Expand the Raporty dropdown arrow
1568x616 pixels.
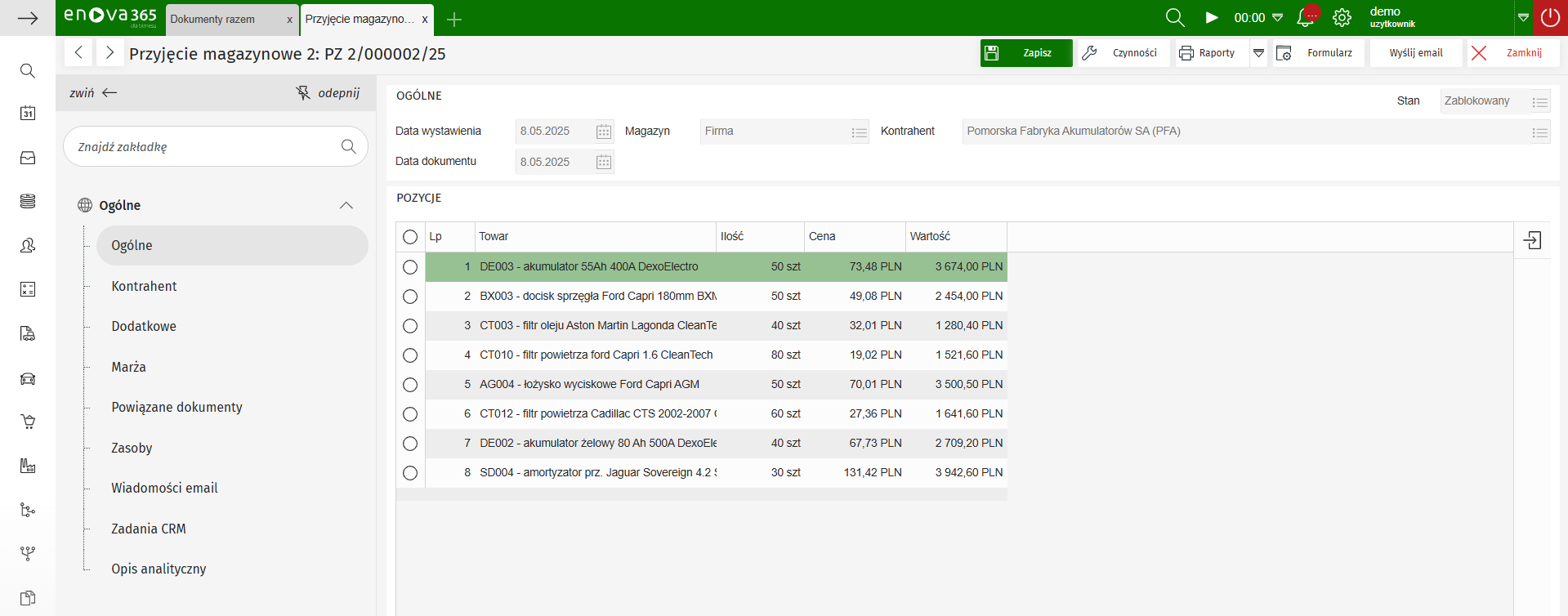[1259, 53]
